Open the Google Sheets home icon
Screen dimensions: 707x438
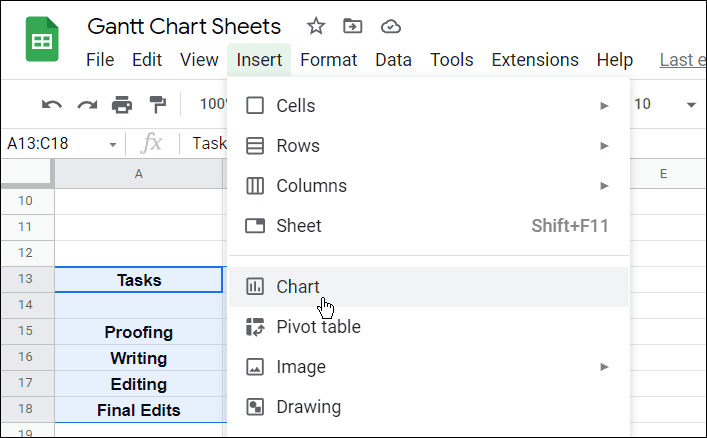tap(42, 39)
